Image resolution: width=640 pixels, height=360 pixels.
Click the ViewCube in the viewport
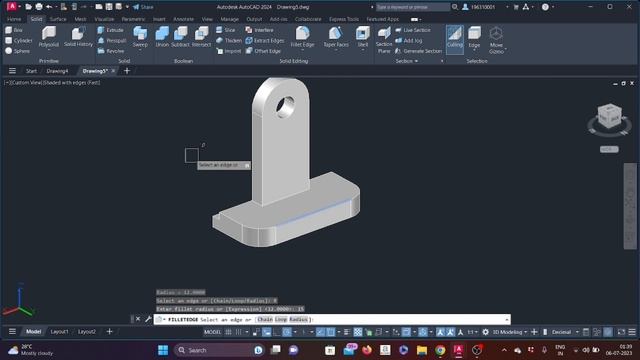coord(609,117)
